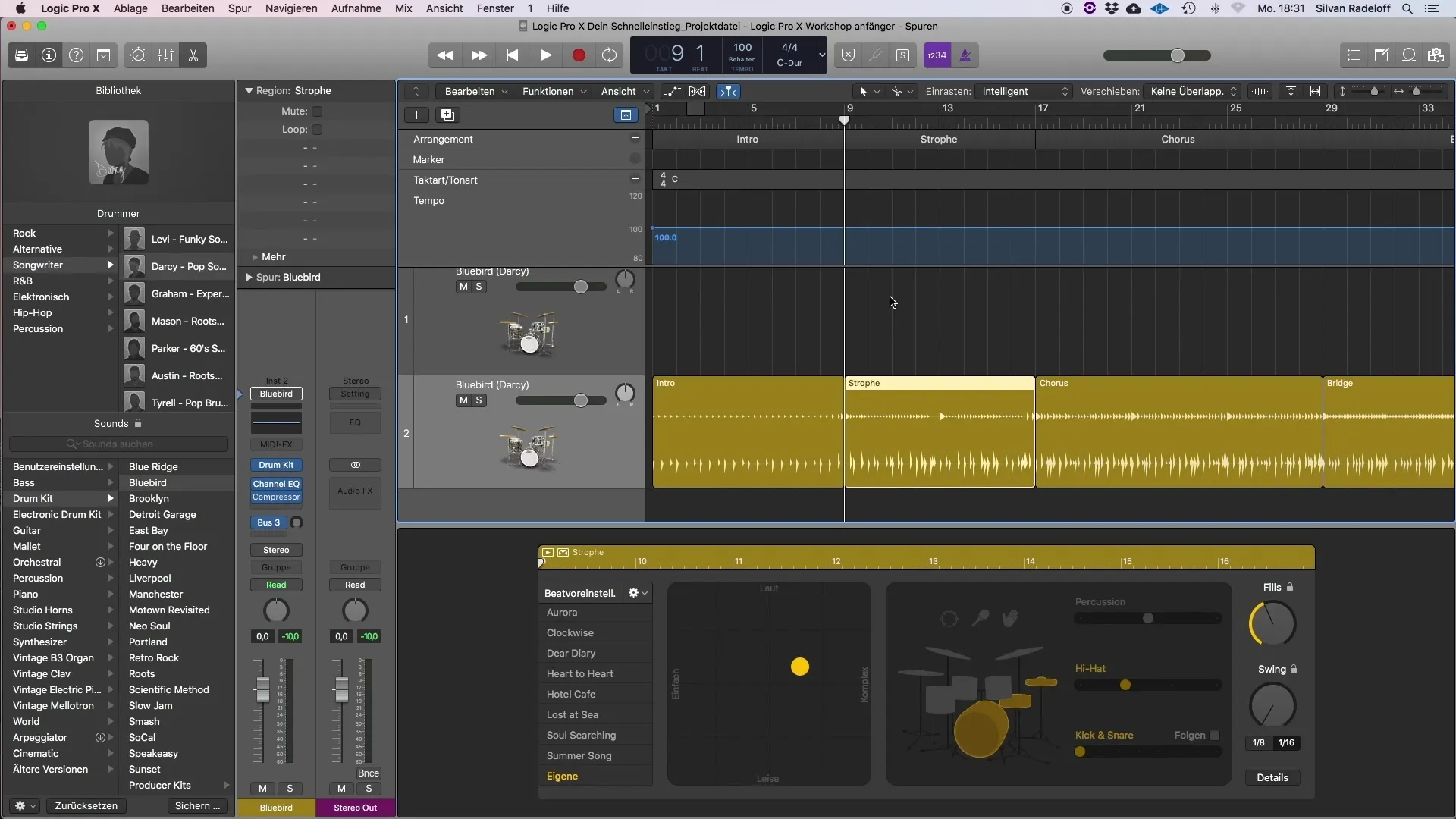
Task: Adjust track 1 volume slider
Action: [x=580, y=287]
